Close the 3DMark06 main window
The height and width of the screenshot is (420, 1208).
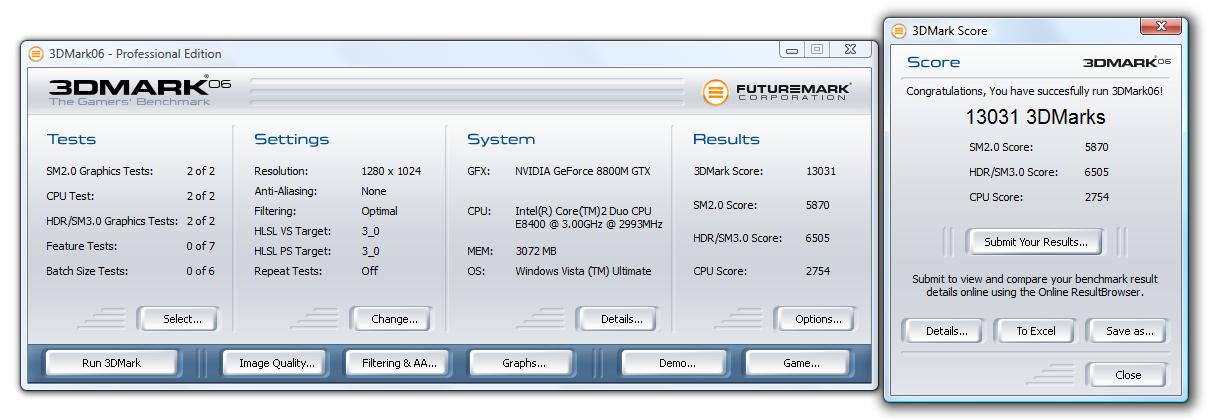[850, 50]
